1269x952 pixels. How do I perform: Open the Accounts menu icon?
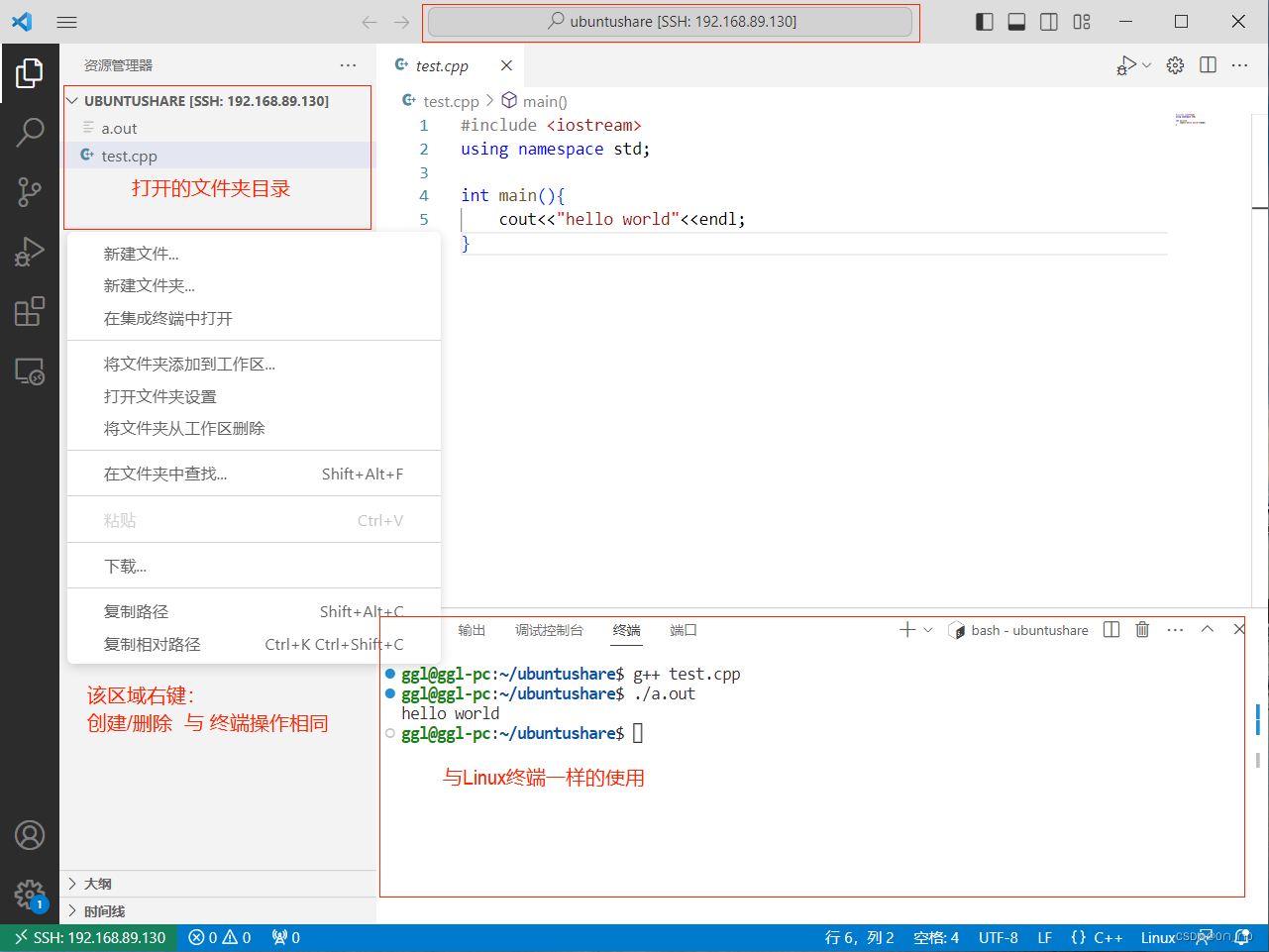[x=30, y=835]
